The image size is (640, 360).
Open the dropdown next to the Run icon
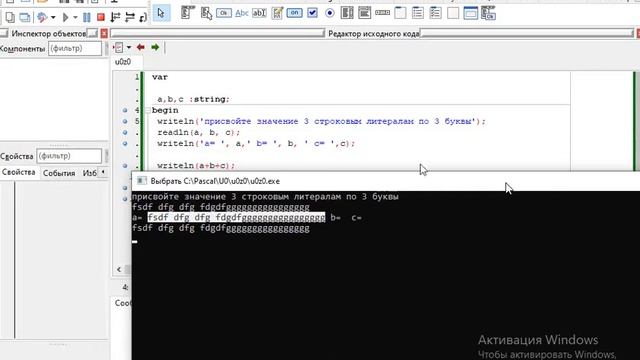[x=75, y=18]
